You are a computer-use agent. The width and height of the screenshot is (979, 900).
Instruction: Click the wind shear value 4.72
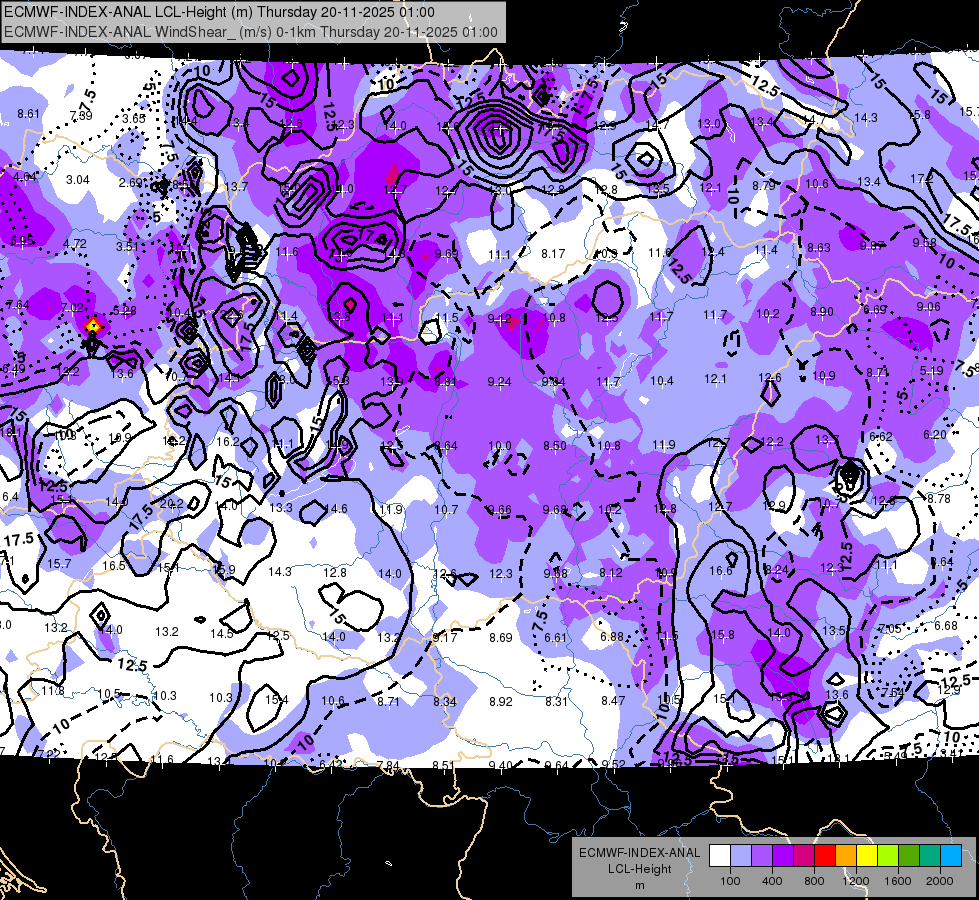pyautogui.click(x=75, y=244)
